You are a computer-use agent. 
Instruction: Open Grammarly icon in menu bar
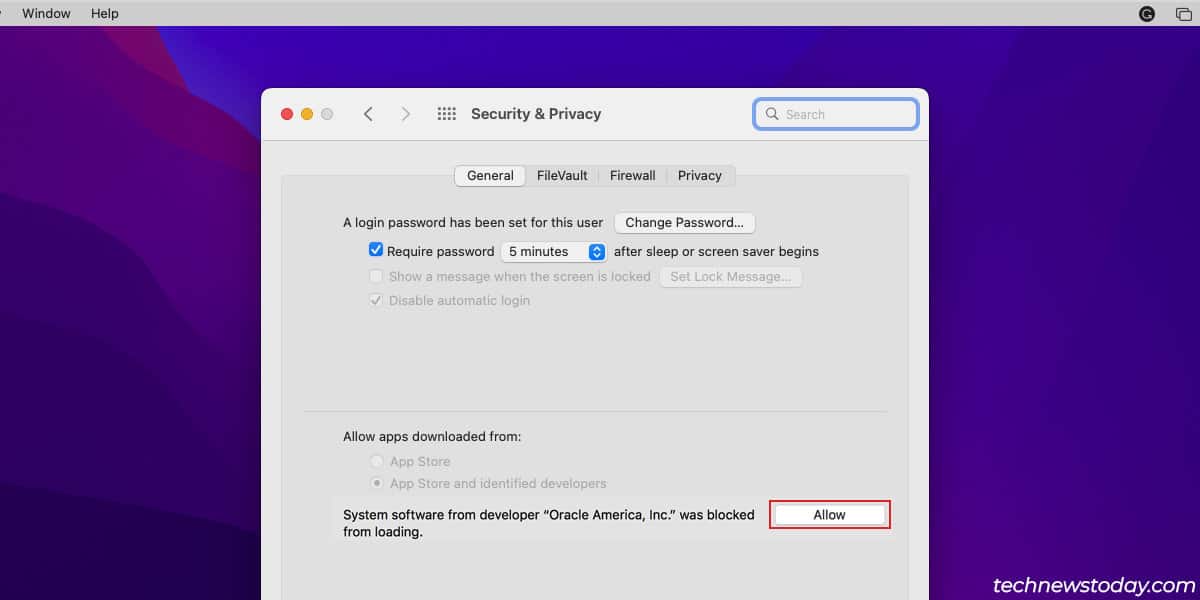click(x=1147, y=13)
